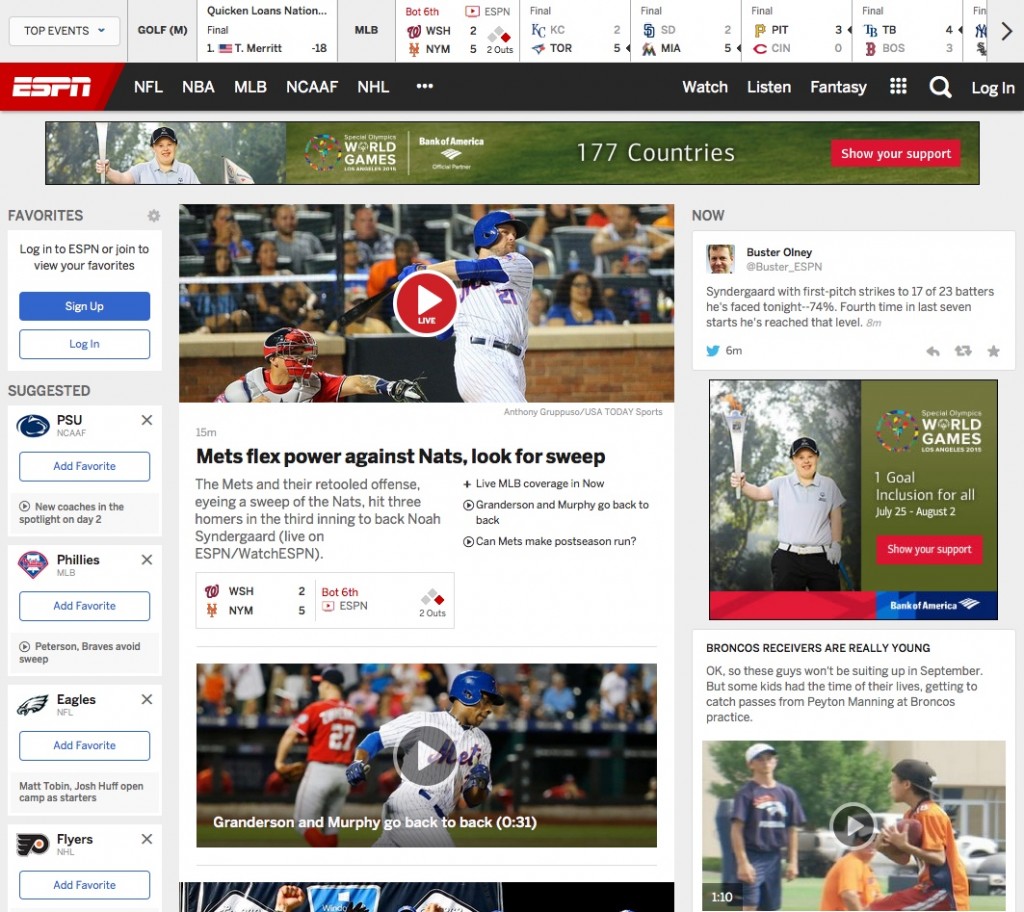
Task: Dismiss the Eagles suggestion
Action: click(147, 700)
